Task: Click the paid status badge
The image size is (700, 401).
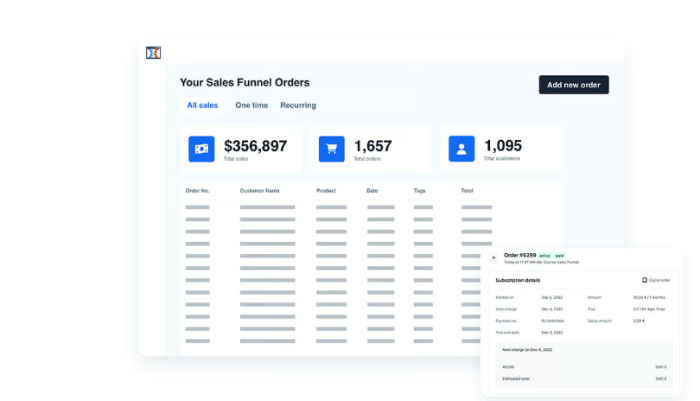Action: [559, 256]
